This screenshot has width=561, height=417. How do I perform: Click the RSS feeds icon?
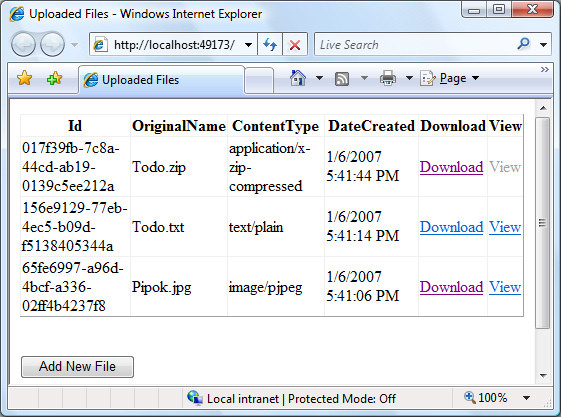(x=342, y=78)
